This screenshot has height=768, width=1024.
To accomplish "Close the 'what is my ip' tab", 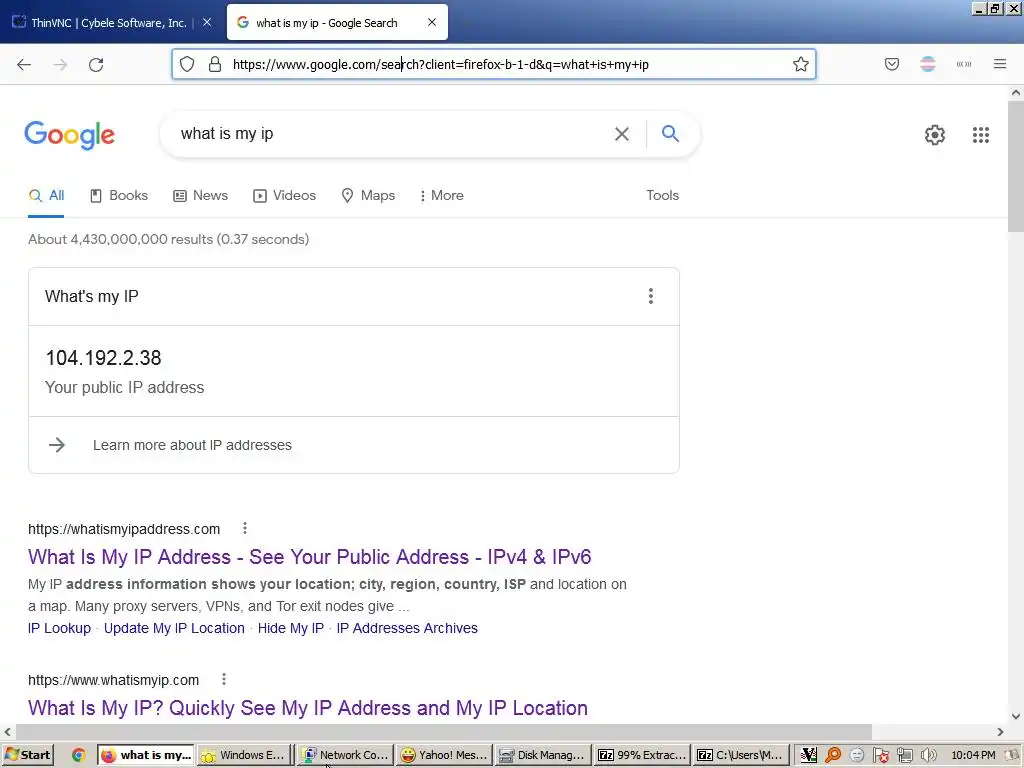I will [x=432, y=22].
